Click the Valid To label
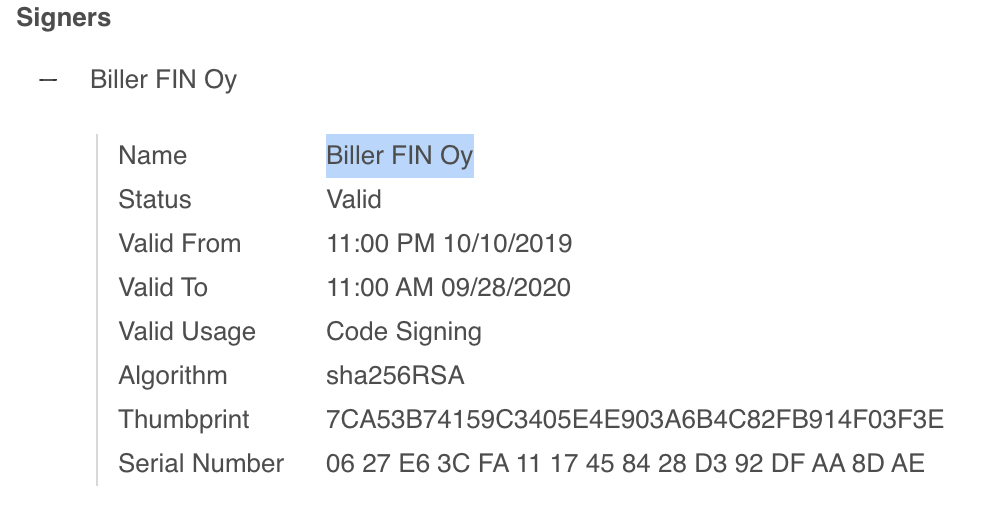The width and height of the screenshot is (984, 506). pos(163,288)
